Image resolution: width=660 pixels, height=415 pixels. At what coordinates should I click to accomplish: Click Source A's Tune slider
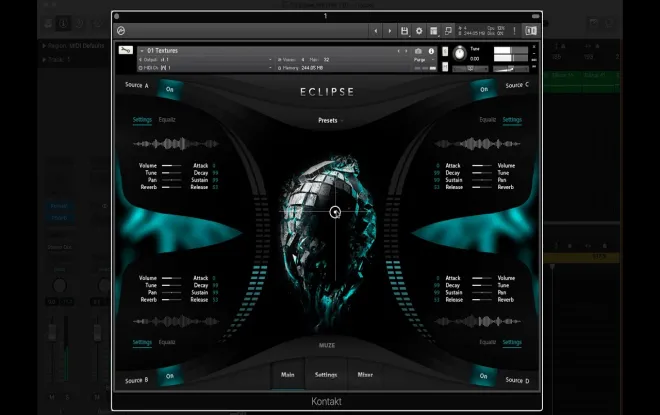[171, 173]
